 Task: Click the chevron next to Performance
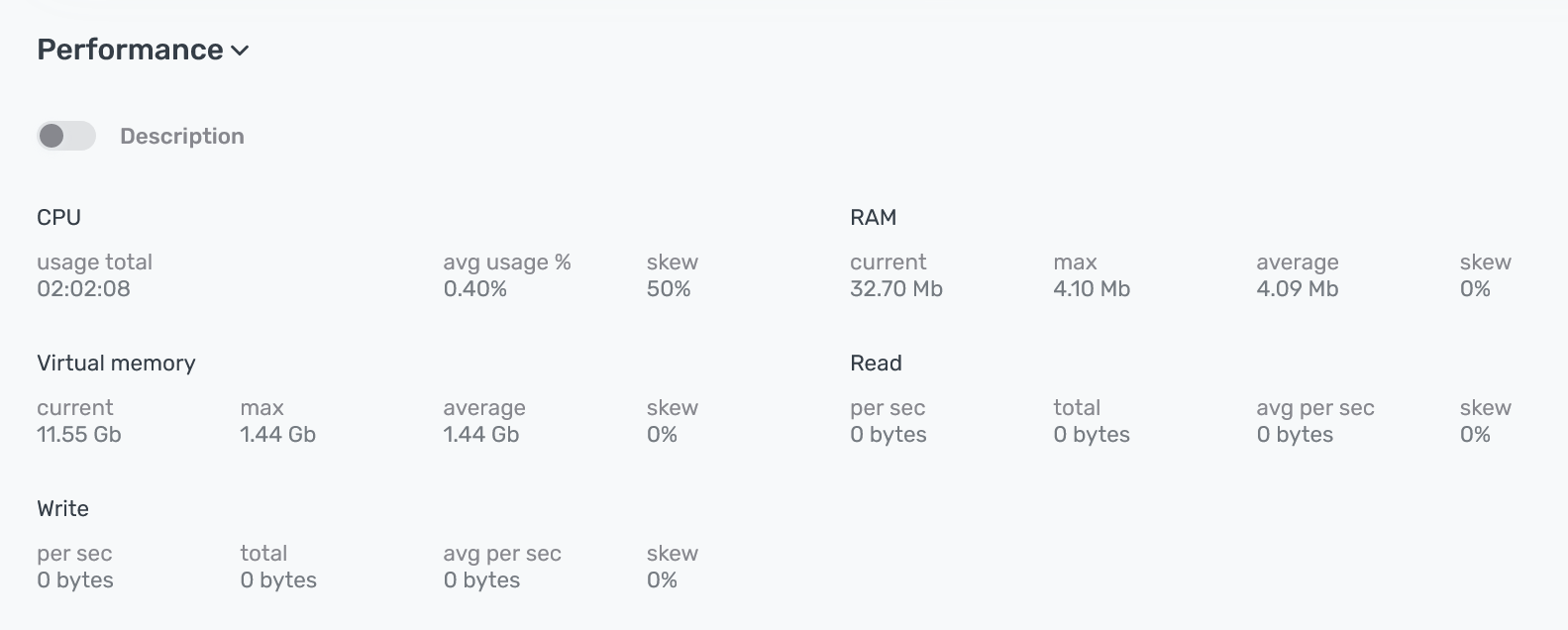coord(241,51)
